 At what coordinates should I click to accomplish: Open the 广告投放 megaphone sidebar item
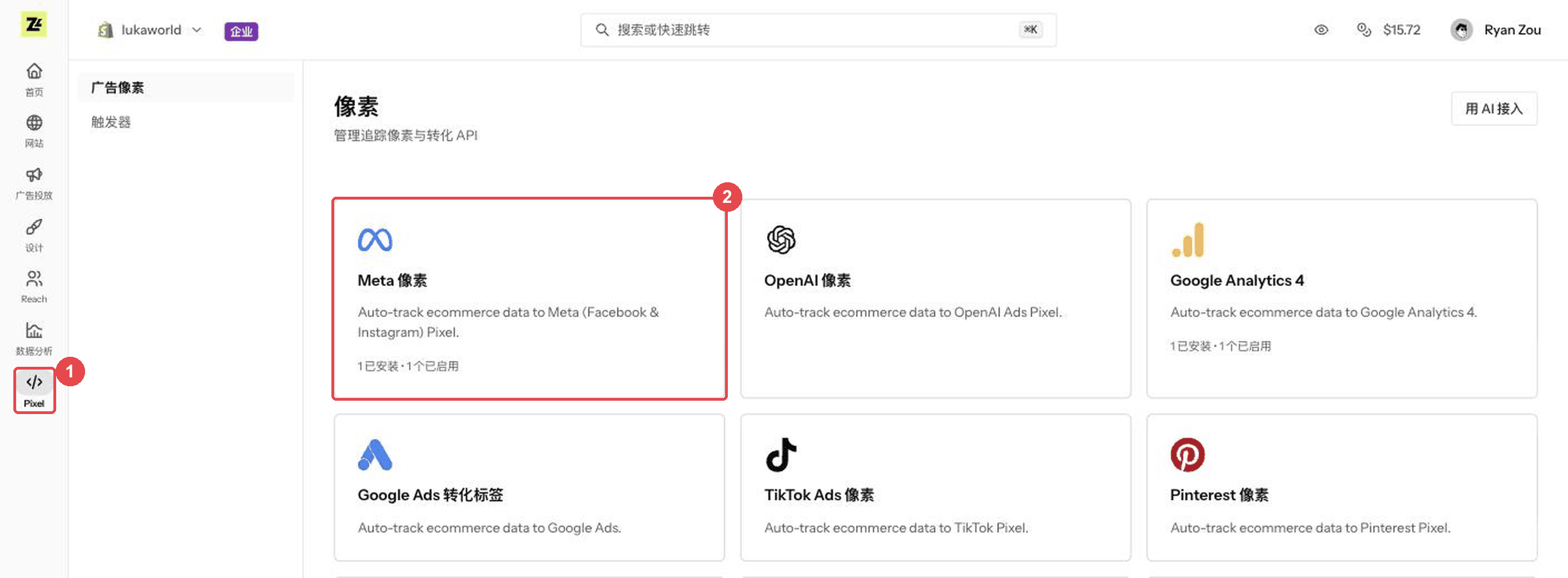[34, 184]
